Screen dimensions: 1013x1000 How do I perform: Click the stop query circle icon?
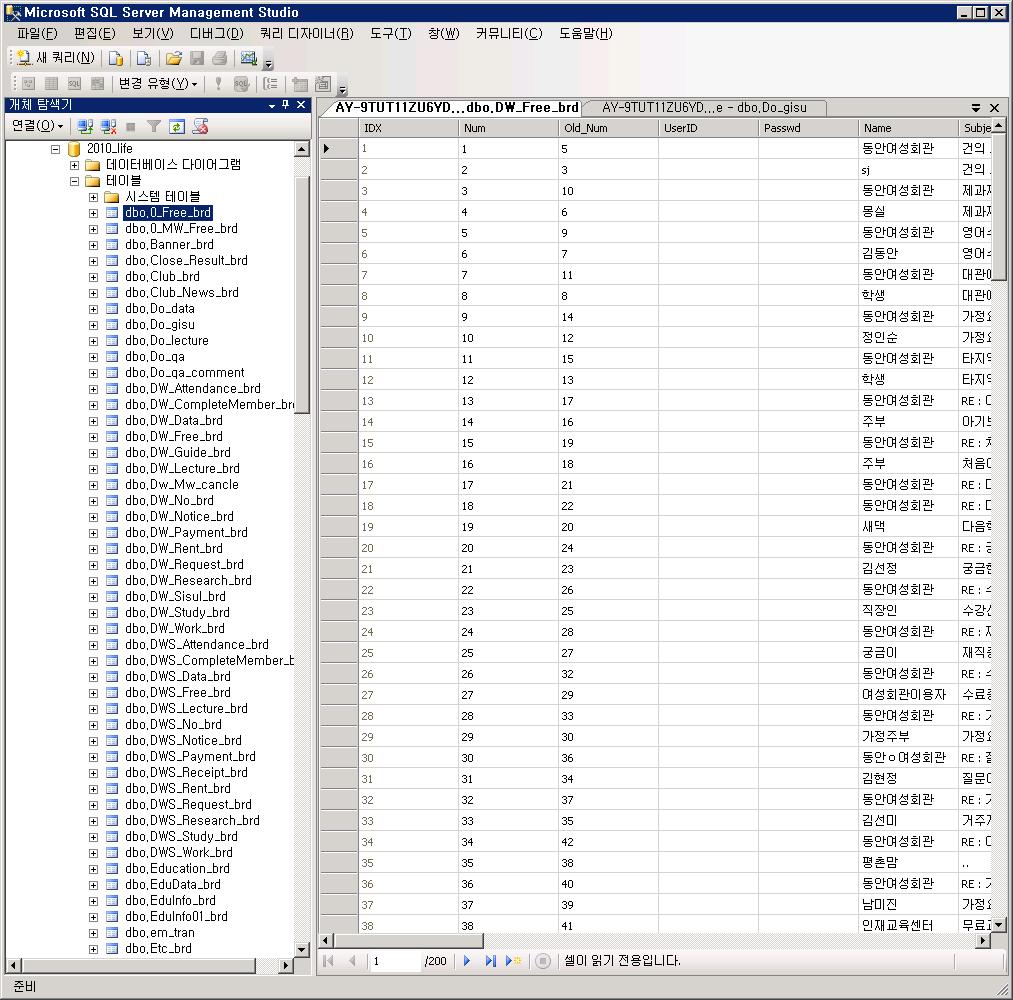click(543, 961)
